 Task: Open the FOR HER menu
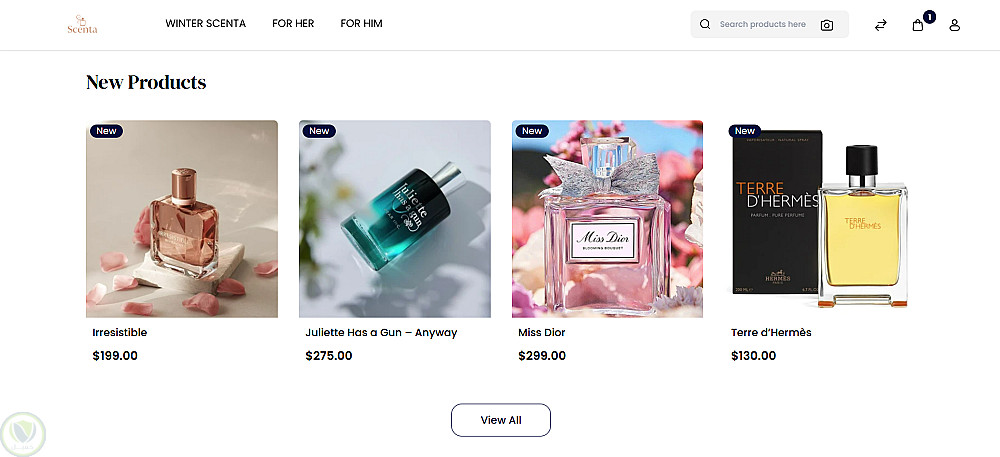(293, 24)
